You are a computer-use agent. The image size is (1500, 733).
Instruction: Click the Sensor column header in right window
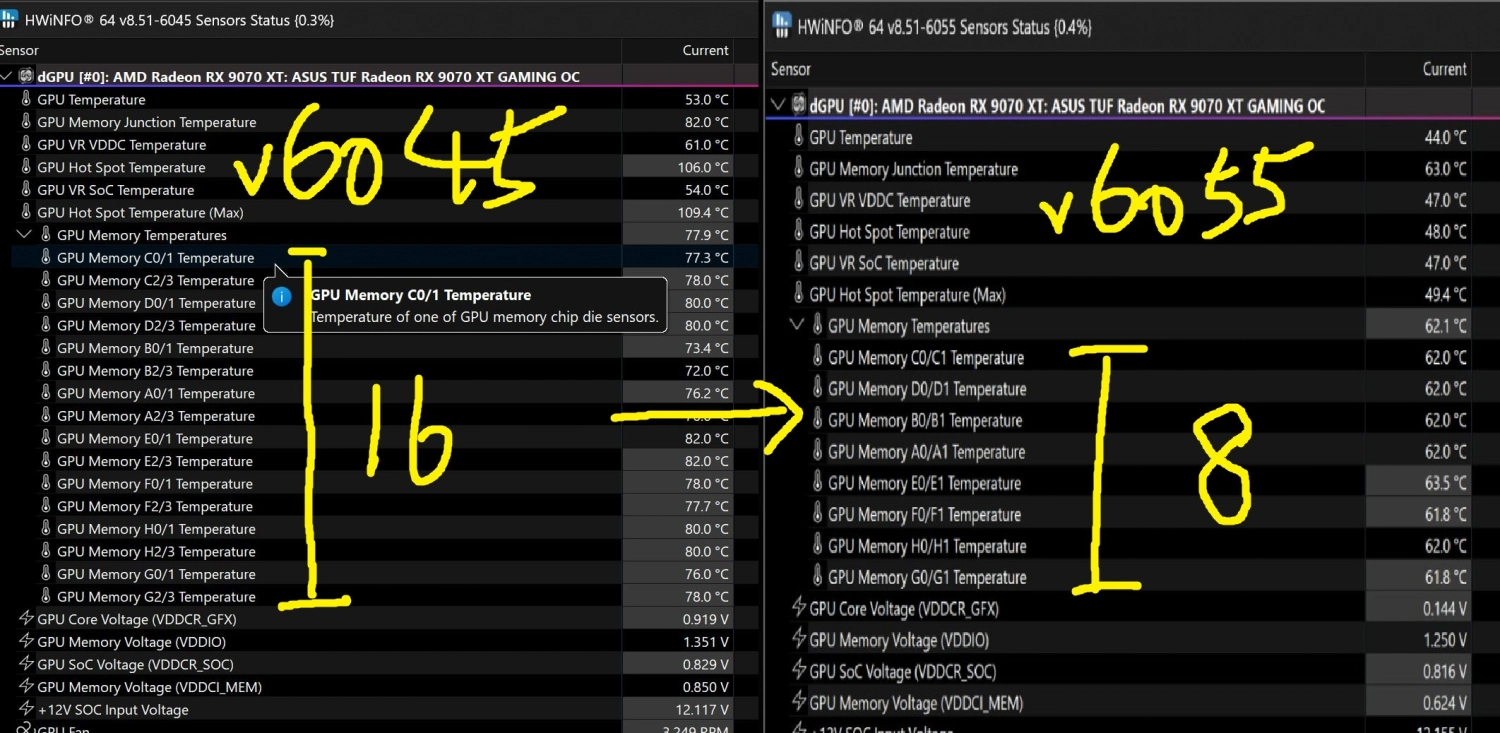[x=790, y=69]
